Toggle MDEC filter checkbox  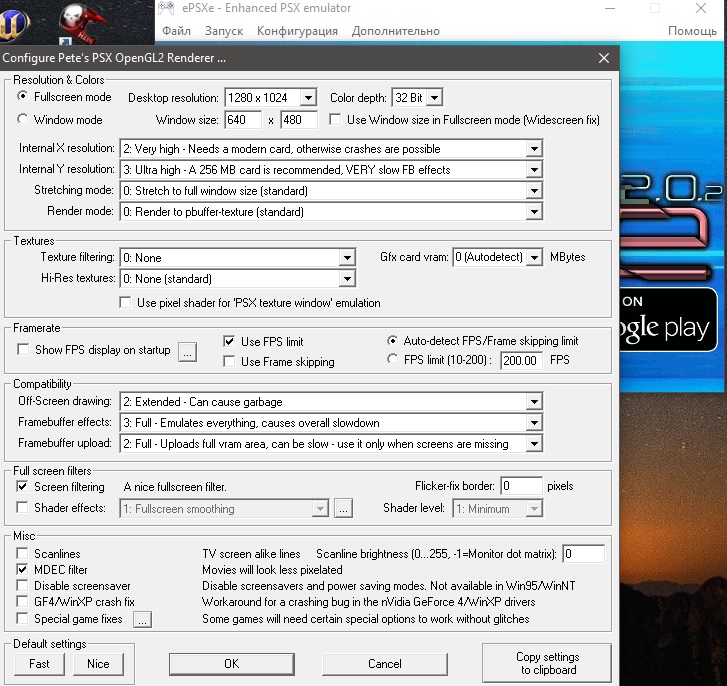tap(22, 569)
